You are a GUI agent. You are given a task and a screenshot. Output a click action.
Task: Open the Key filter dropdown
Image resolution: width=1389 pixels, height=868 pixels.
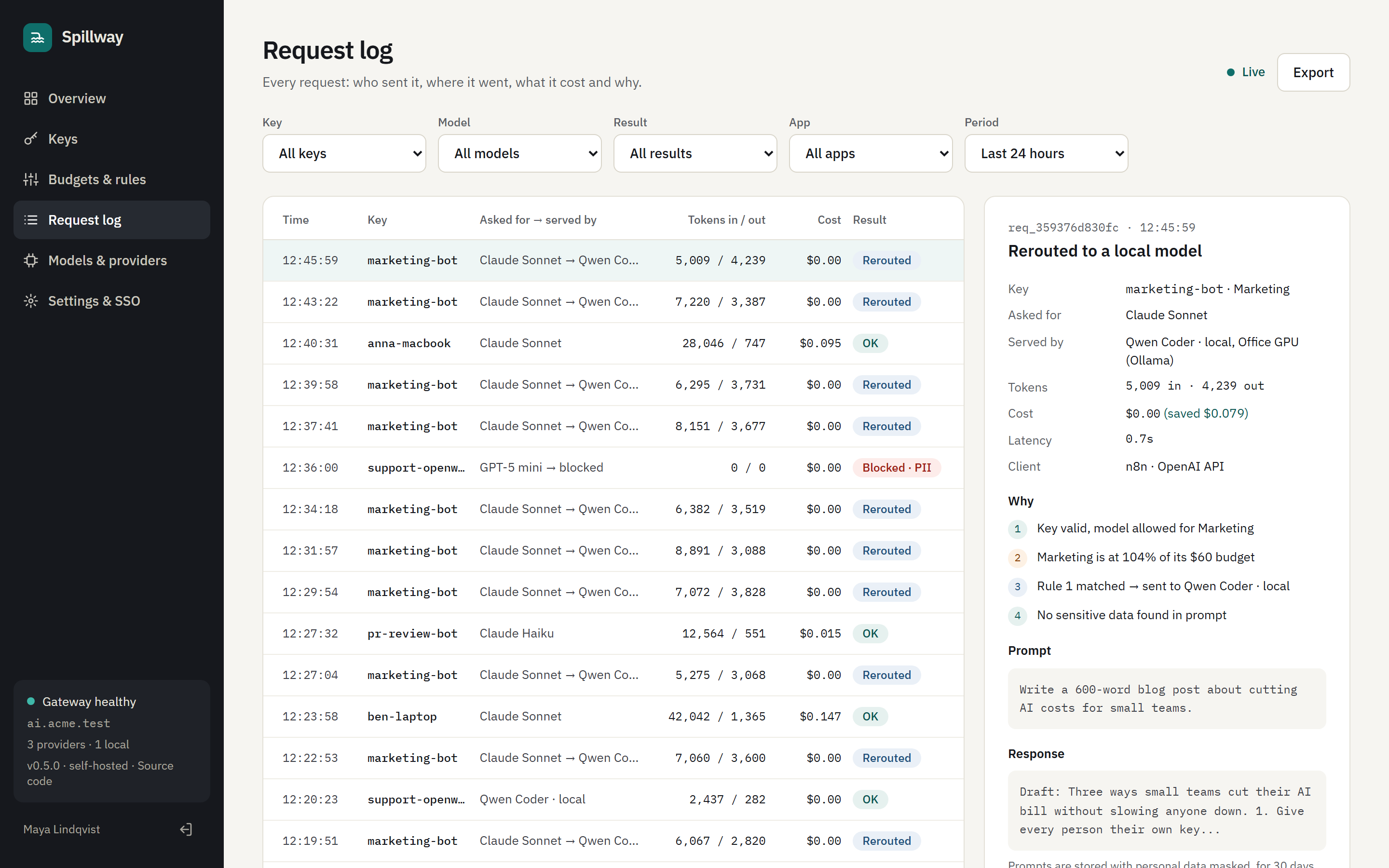(344, 153)
